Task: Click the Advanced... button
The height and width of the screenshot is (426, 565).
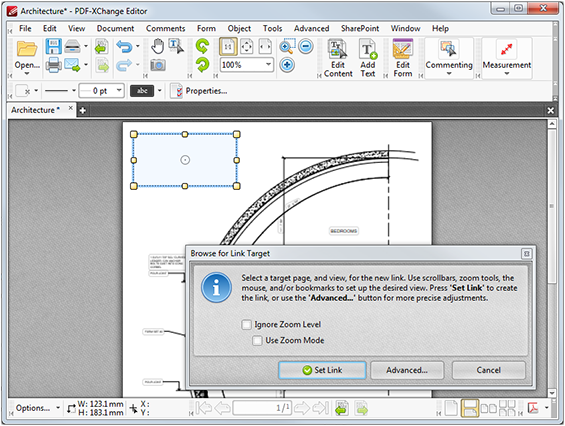Action: 407,370
